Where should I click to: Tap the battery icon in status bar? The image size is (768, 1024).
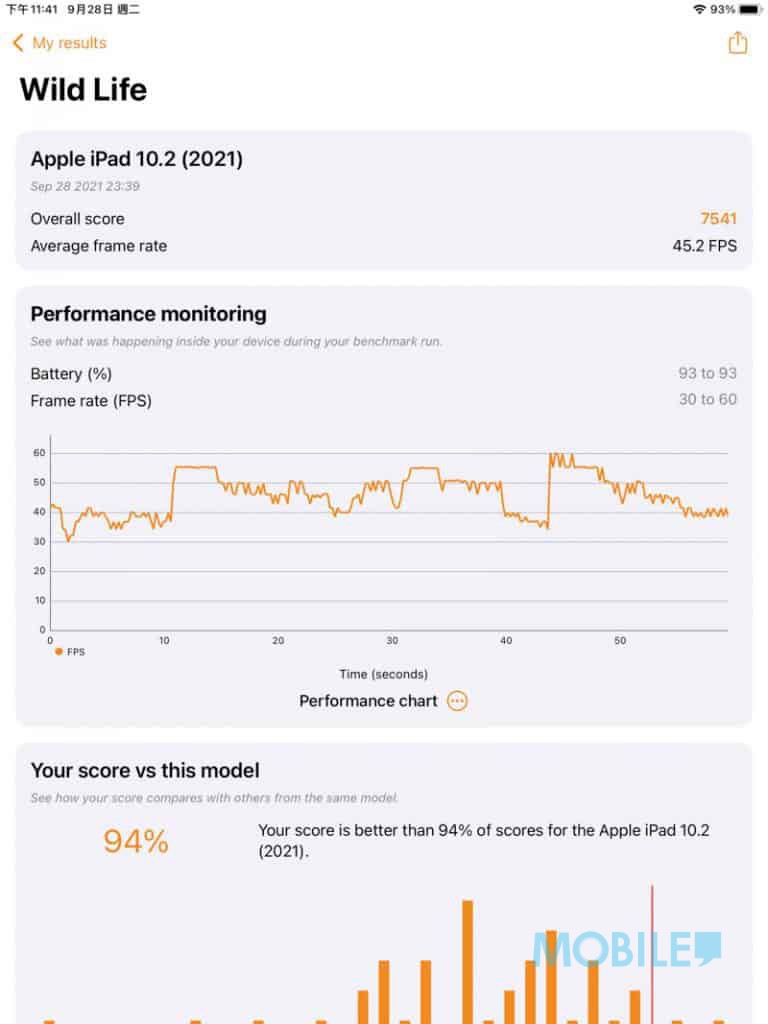coord(750,9)
